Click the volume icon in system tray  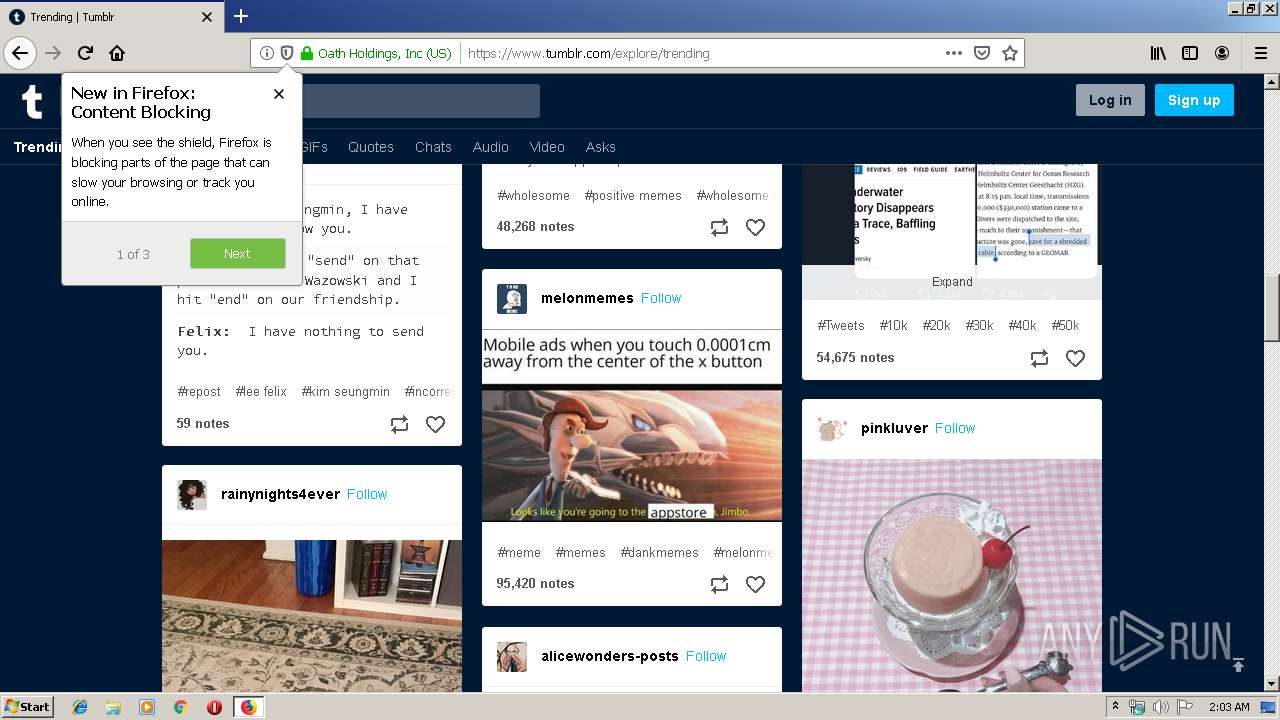pos(1160,707)
